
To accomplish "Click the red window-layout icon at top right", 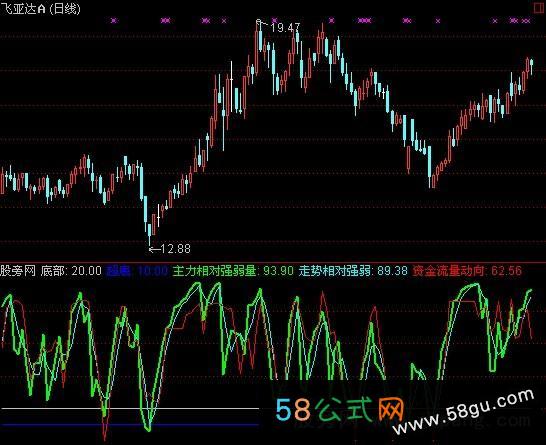I will (x=539, y=7).
